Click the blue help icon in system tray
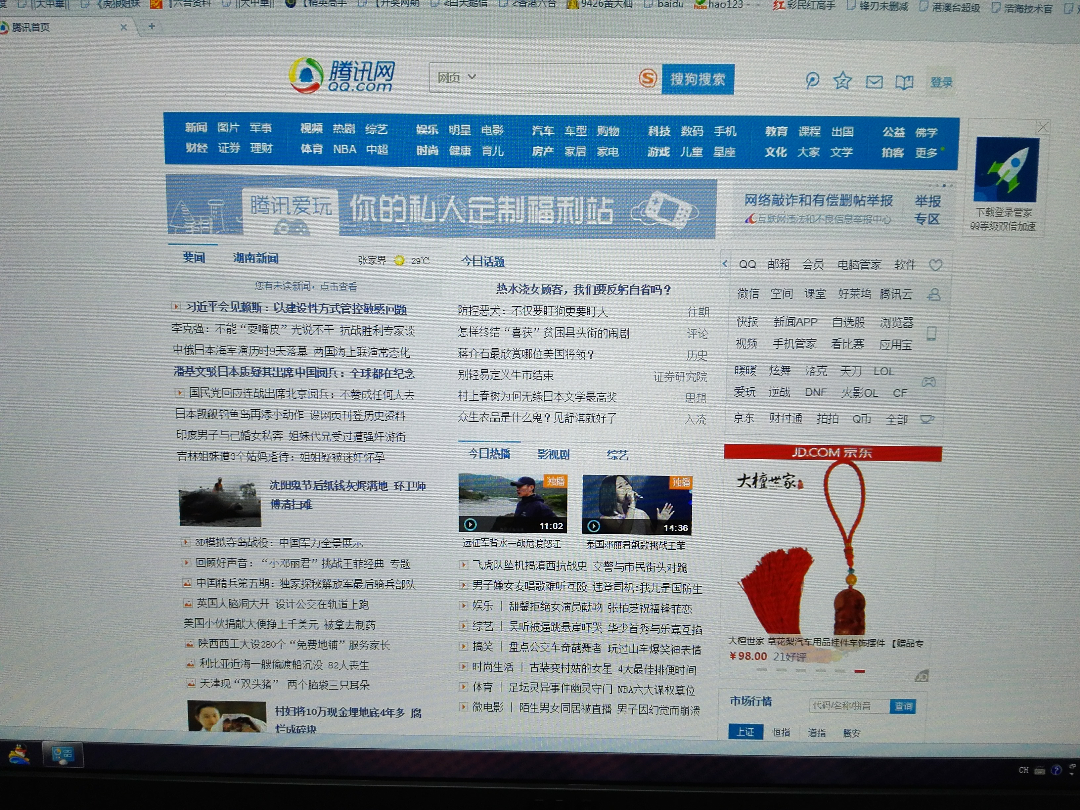Viewport: 1080px width, 810px height. [x=1056, y=770]
